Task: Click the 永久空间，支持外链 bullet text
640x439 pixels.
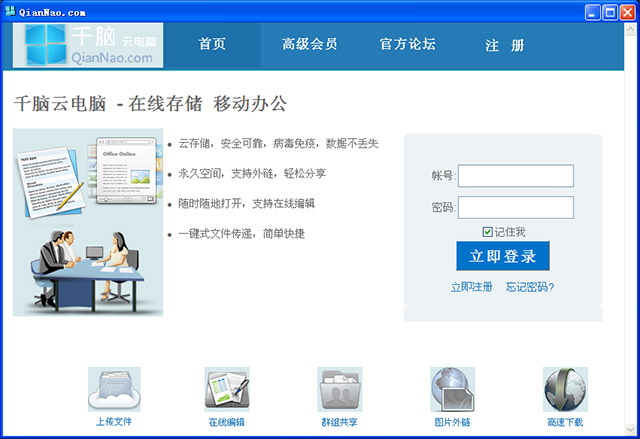Action: coord(252,173)
